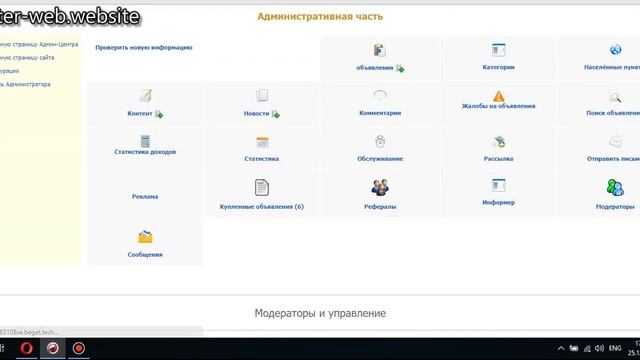This screenshot has width=640, height=360.
Task: Click the Новости pages icon
Action: [262, 96]
